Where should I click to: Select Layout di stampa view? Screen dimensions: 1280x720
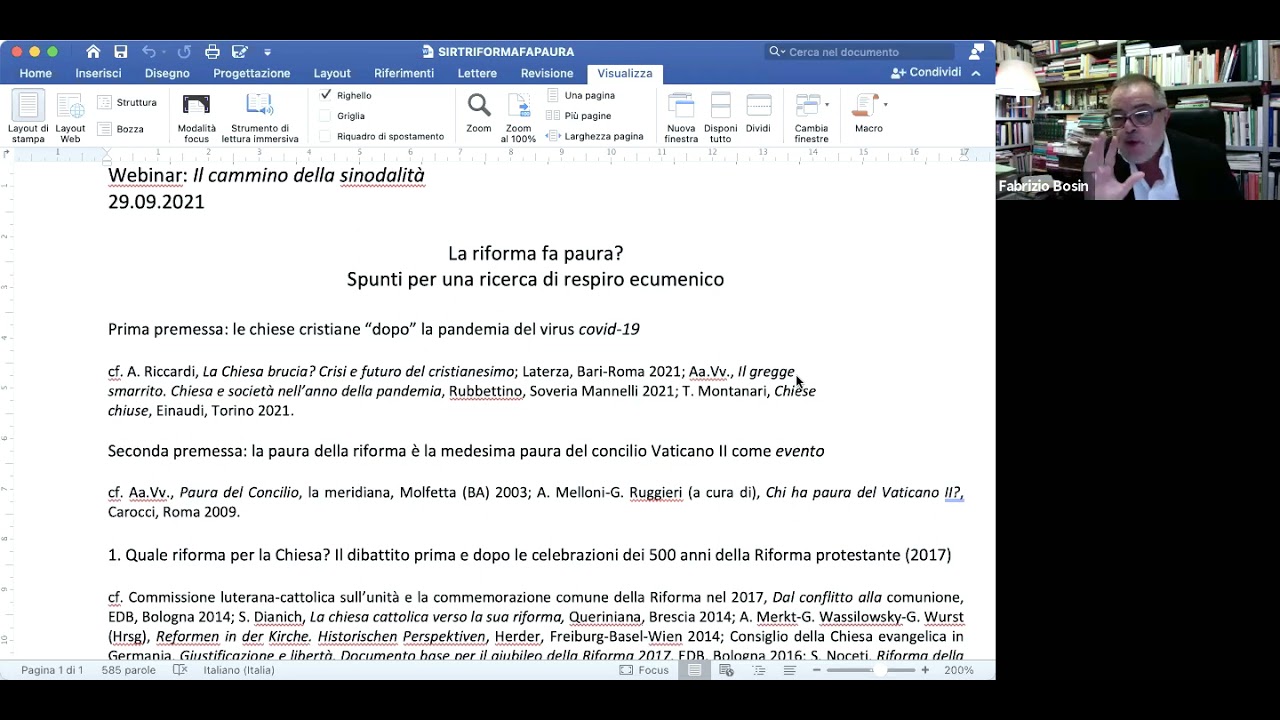pyautogui.click(x=28, y=117)
